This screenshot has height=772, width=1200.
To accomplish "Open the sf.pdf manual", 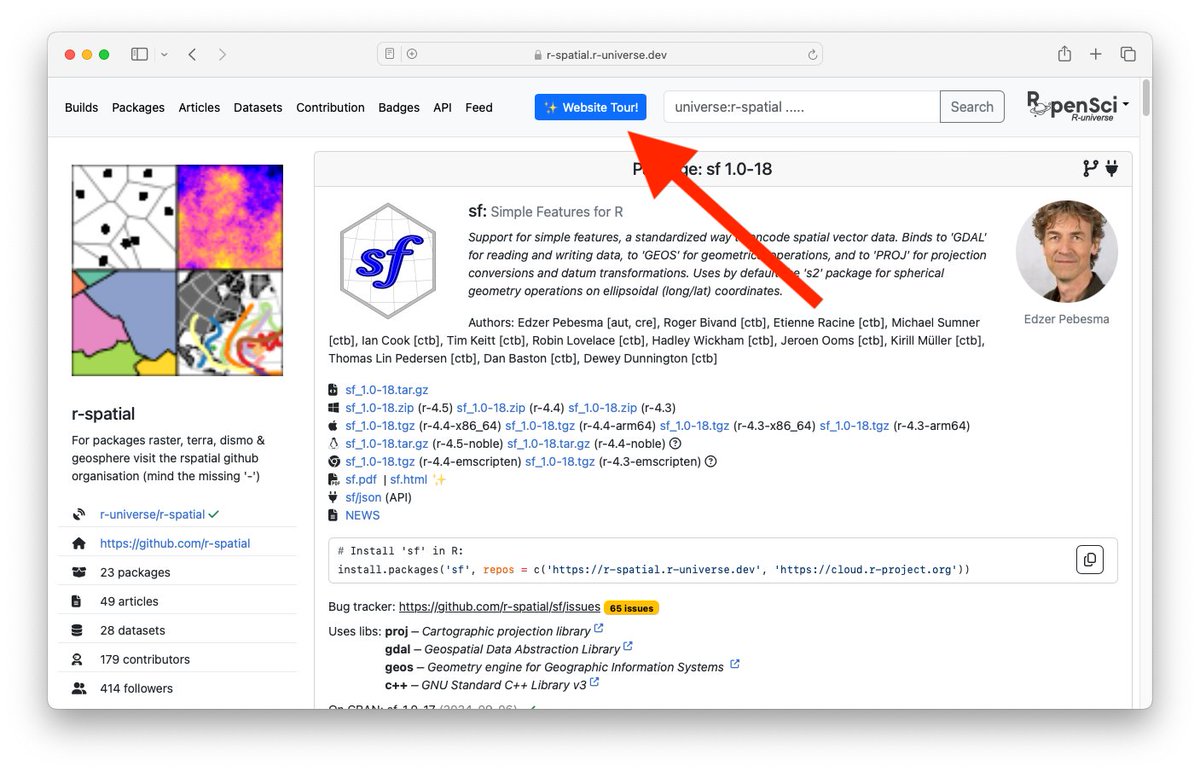I will 361,480.
